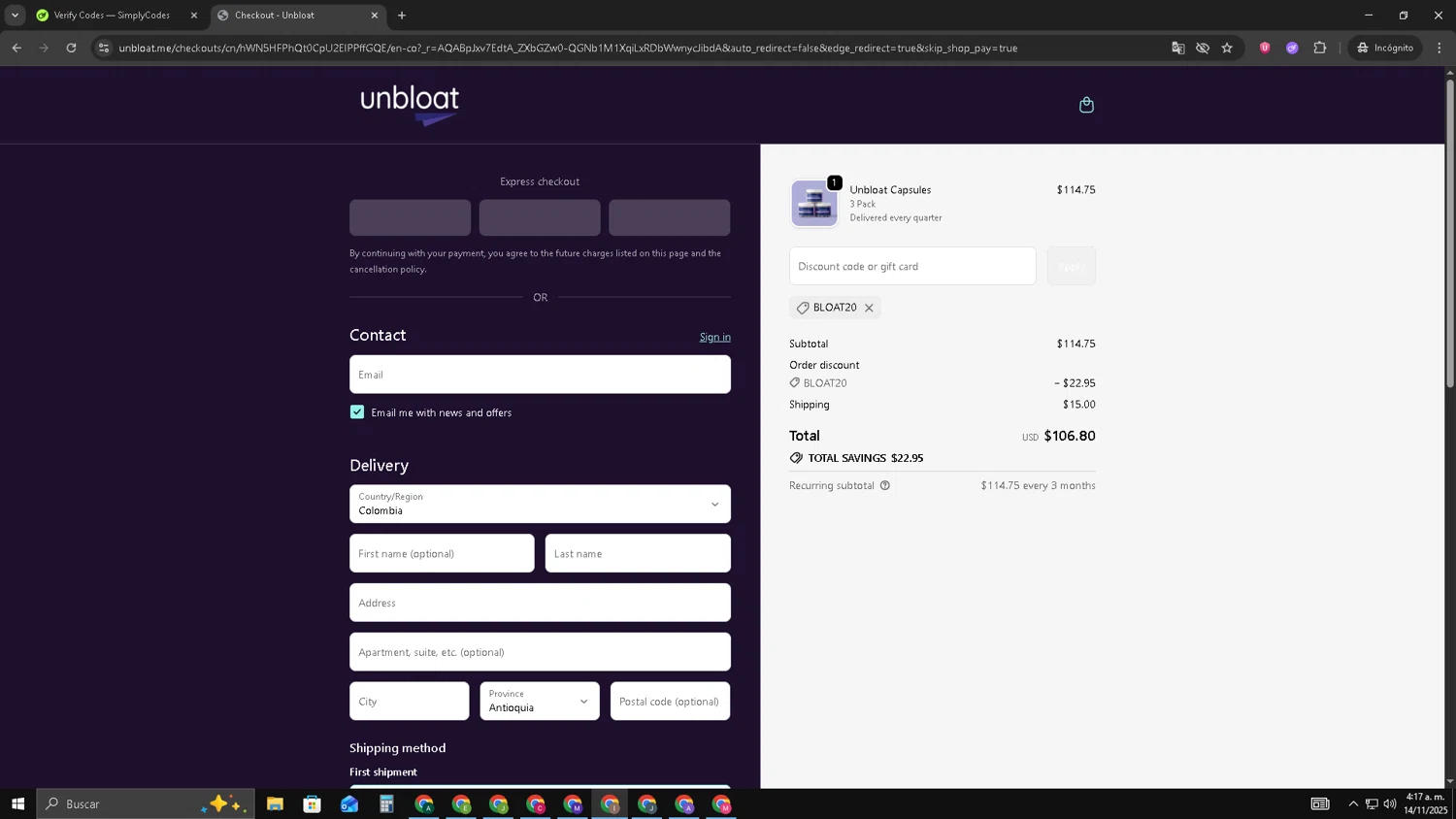Reload the current page

(71, 48)
